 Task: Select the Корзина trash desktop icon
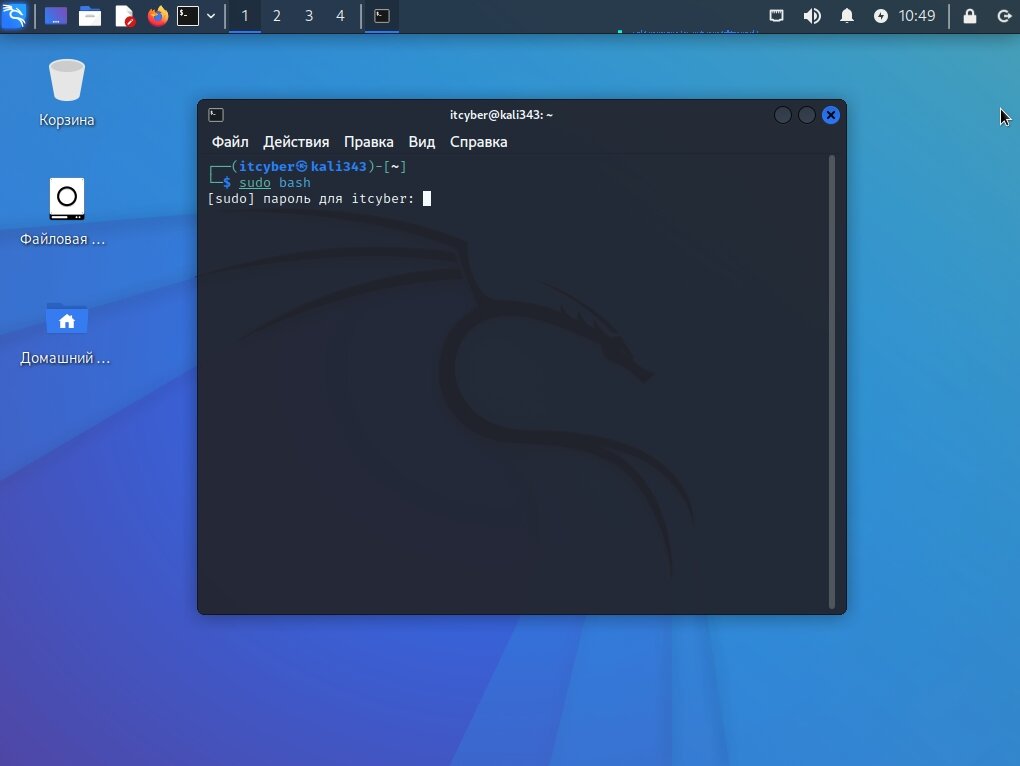point(66,92)
